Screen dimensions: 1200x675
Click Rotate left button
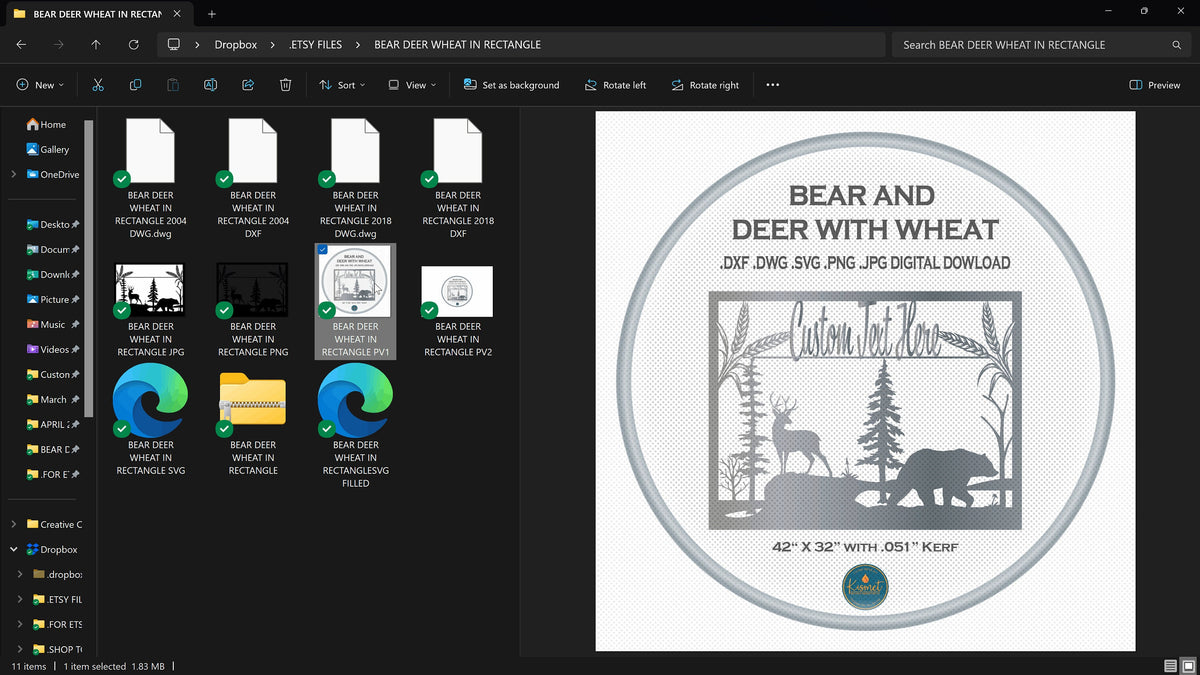coord(615,85)
